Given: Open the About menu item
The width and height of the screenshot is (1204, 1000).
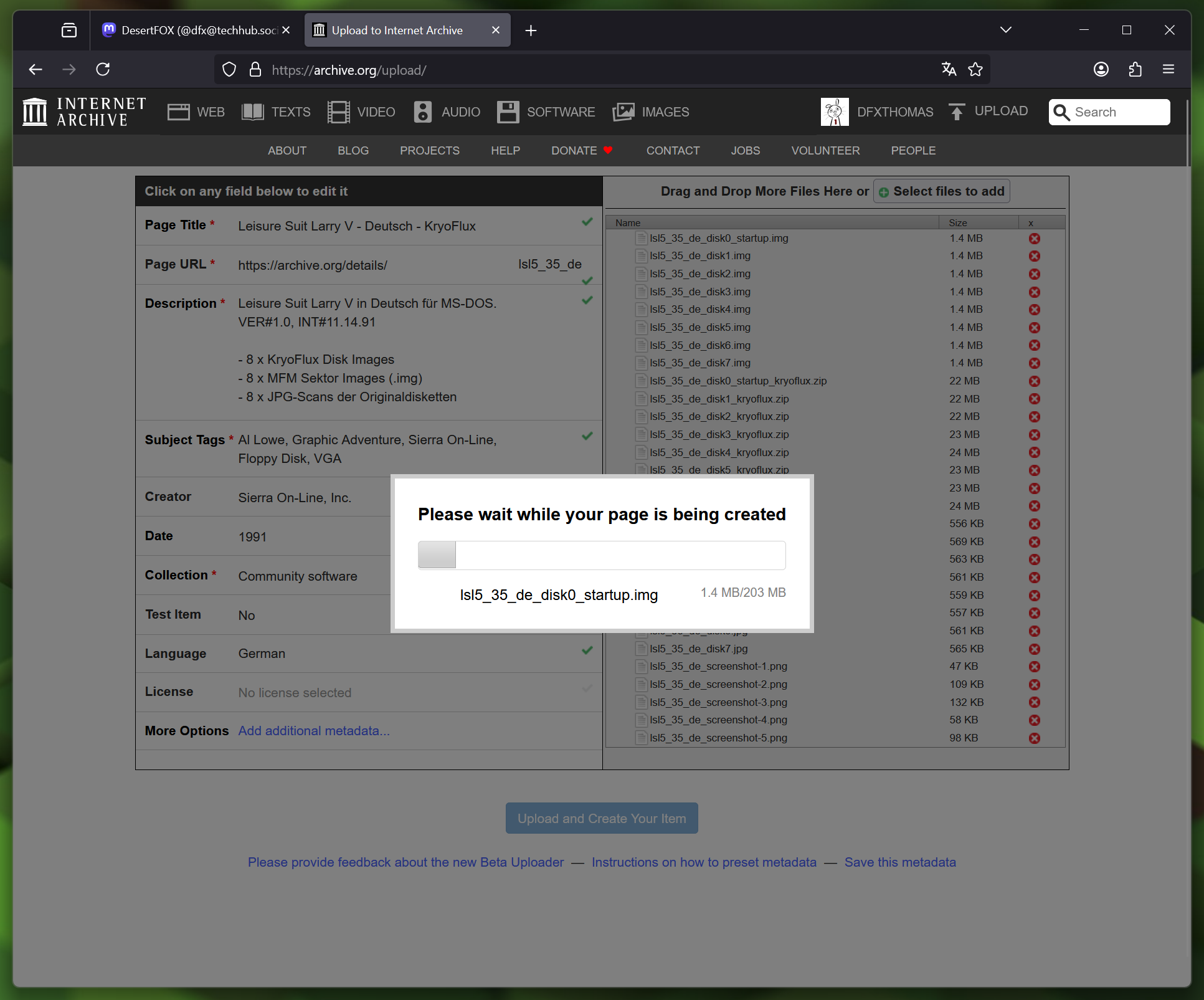Looking at the screenshot, I should (287, 151).
